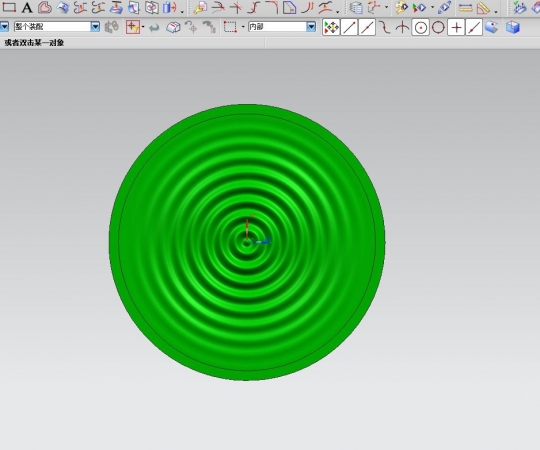Open the Part Navigator list icon
The height and width of the screenshot is (450, 540).
(356, 8)
